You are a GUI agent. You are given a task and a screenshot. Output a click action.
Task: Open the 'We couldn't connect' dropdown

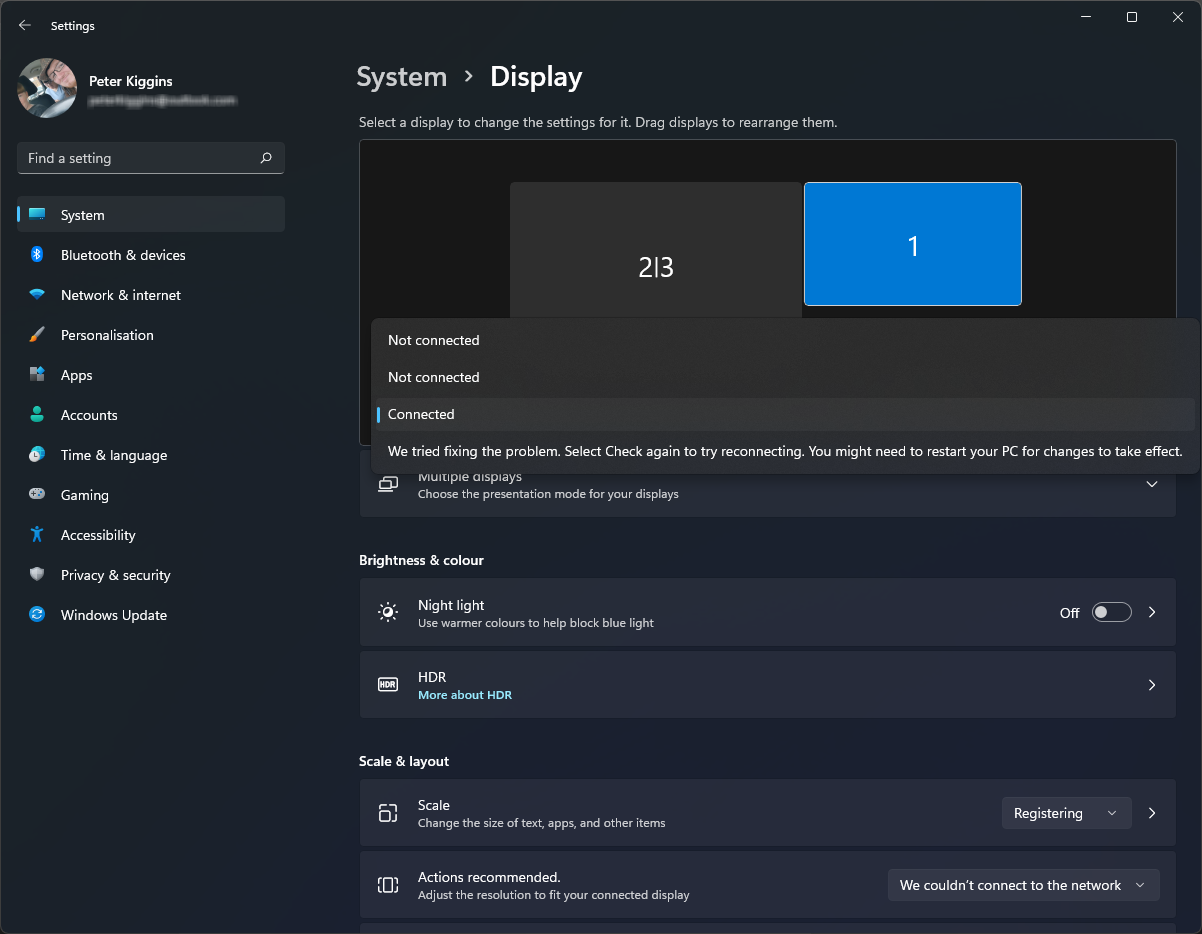tap(1023, 885)
